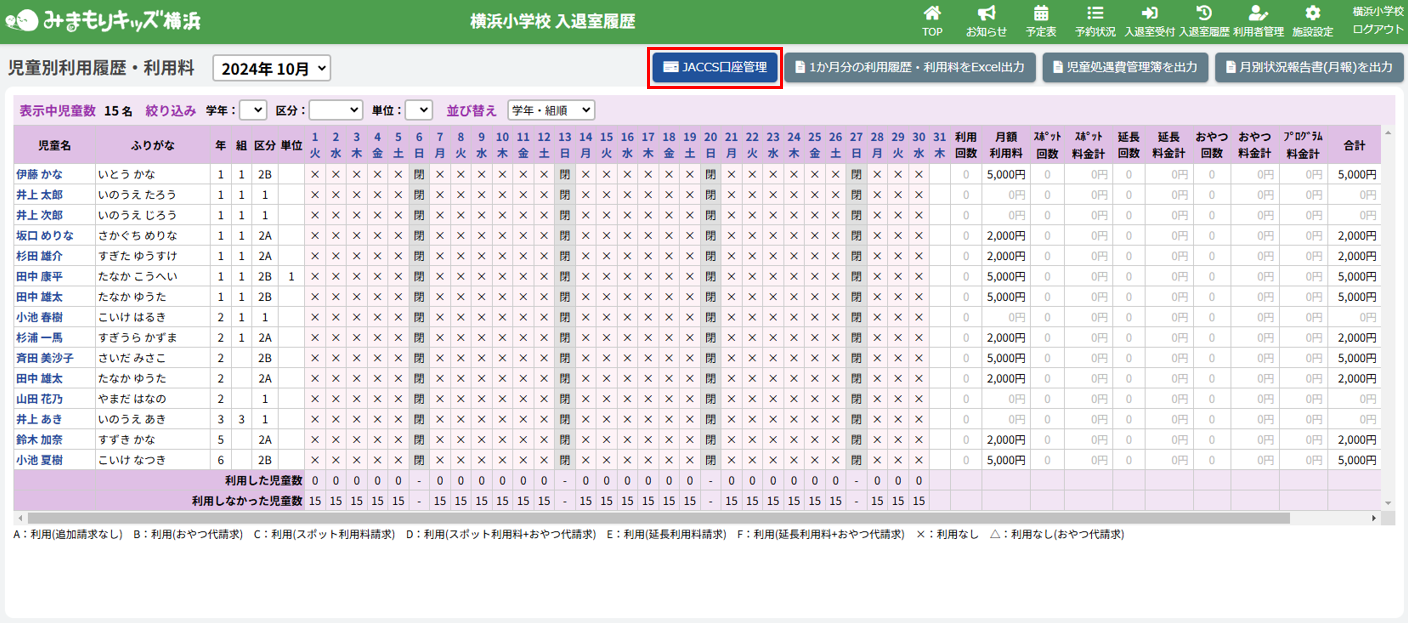1408x623 pixels.
Task: Click the 入退室履歴 history icon
Action: [x=1204, y=14]
